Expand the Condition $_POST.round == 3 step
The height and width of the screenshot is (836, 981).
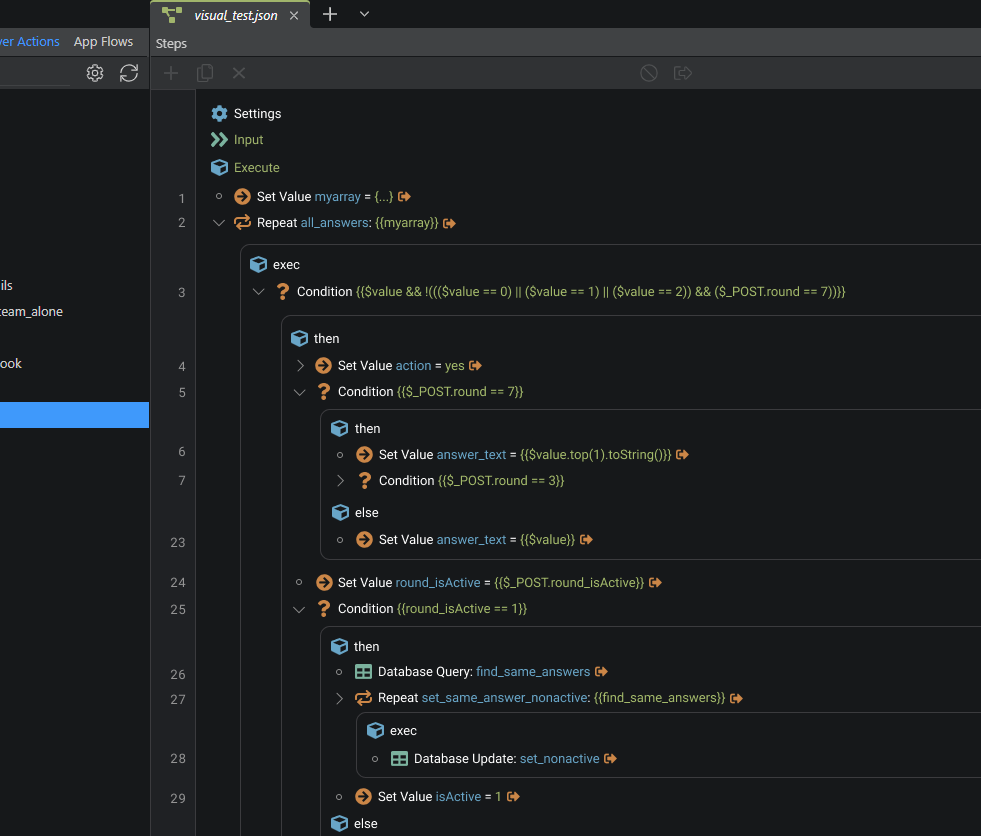pyautogui.click(x=340, y=481)
